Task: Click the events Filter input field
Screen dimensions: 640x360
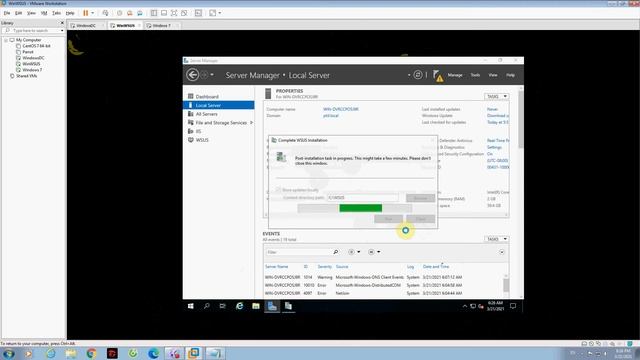Action: 299,252
